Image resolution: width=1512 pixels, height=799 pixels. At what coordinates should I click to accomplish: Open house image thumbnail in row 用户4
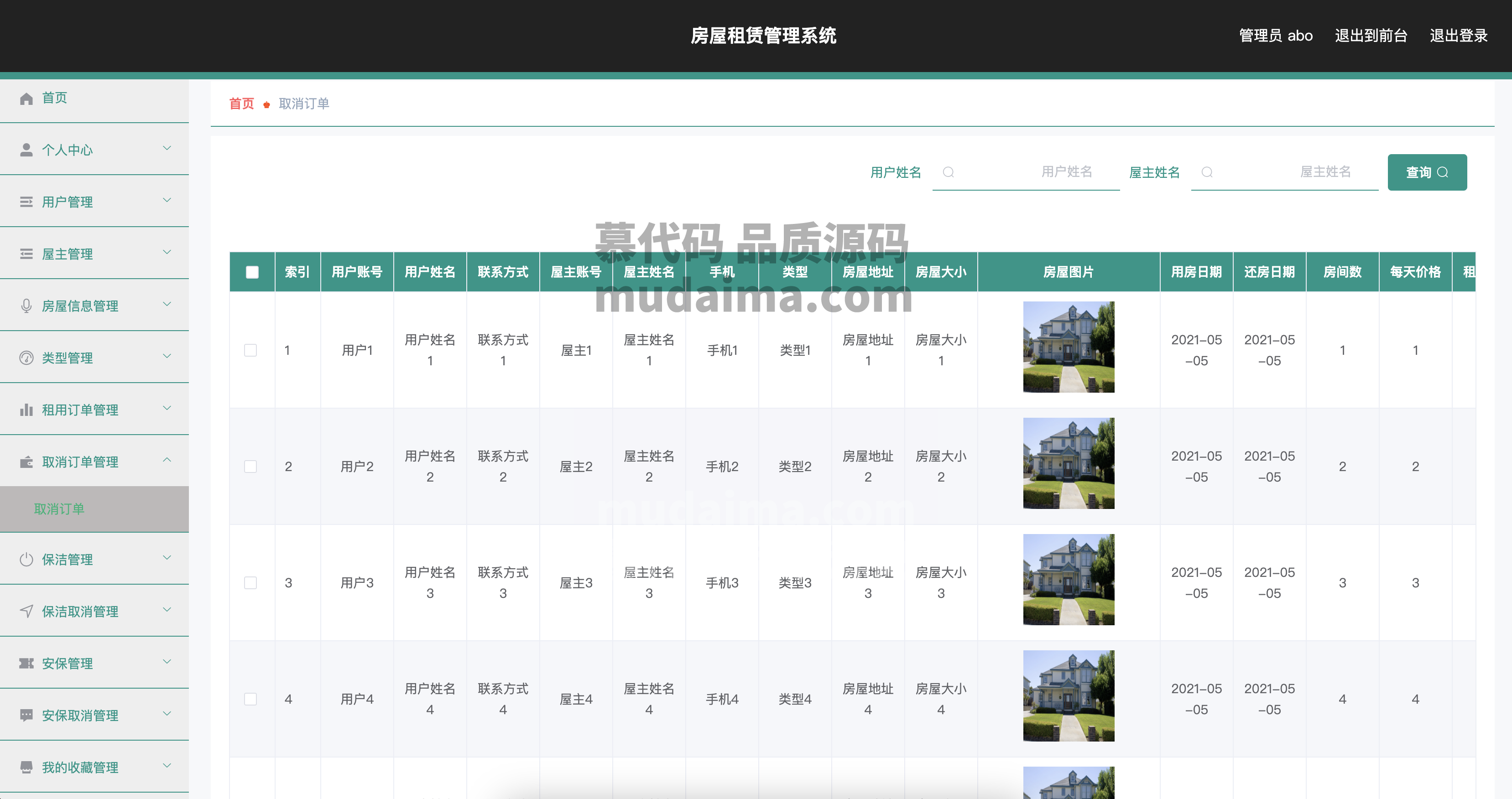(x=1069, y=696)
